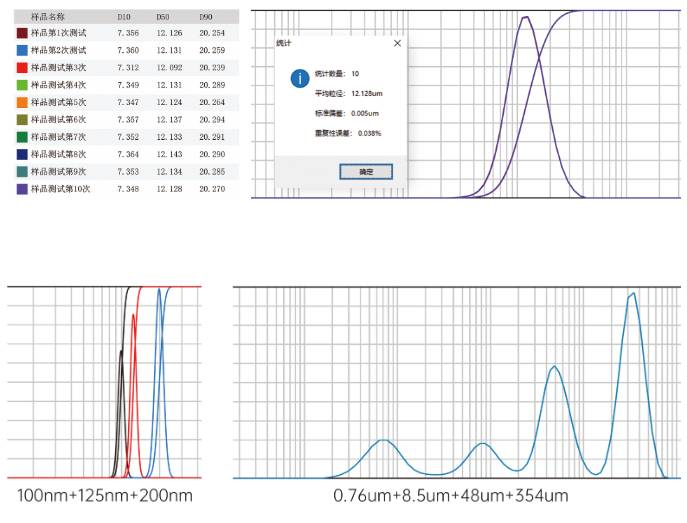Click the blue info icon in dialog
The height and width of the screenshot is (523, 687).
click(x=300, y=79)
